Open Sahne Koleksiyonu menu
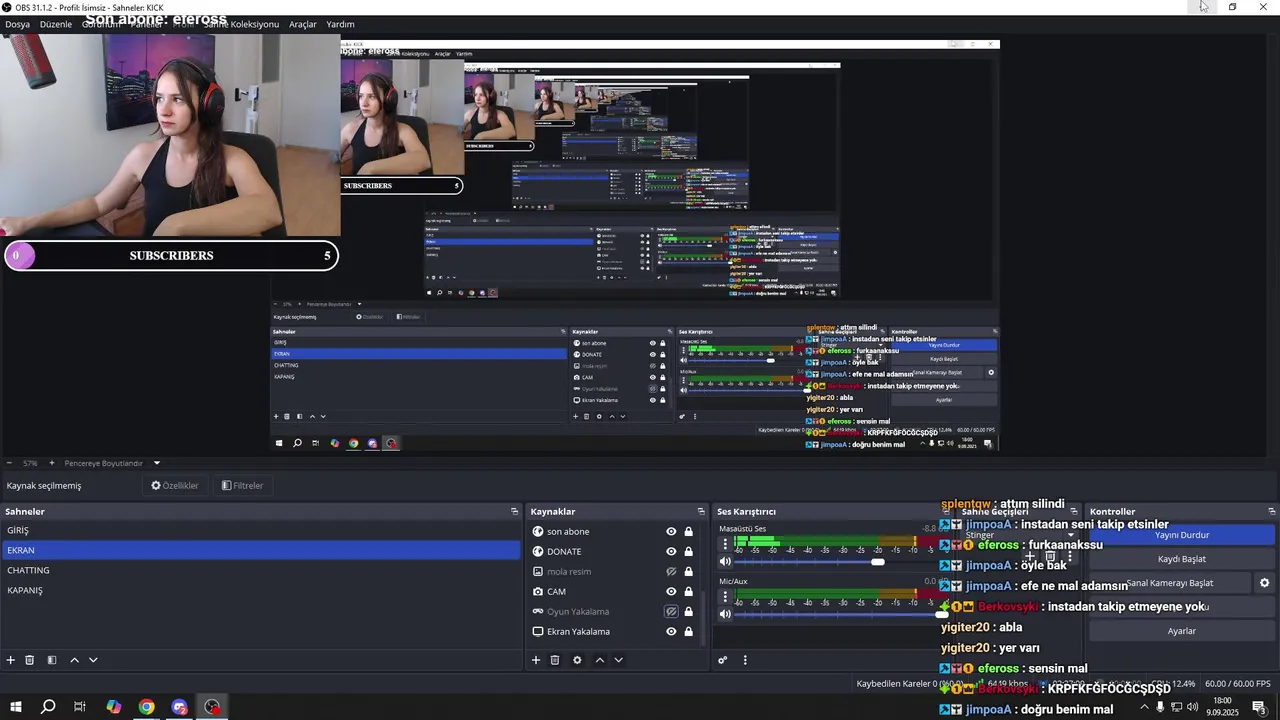 [241, 24]
